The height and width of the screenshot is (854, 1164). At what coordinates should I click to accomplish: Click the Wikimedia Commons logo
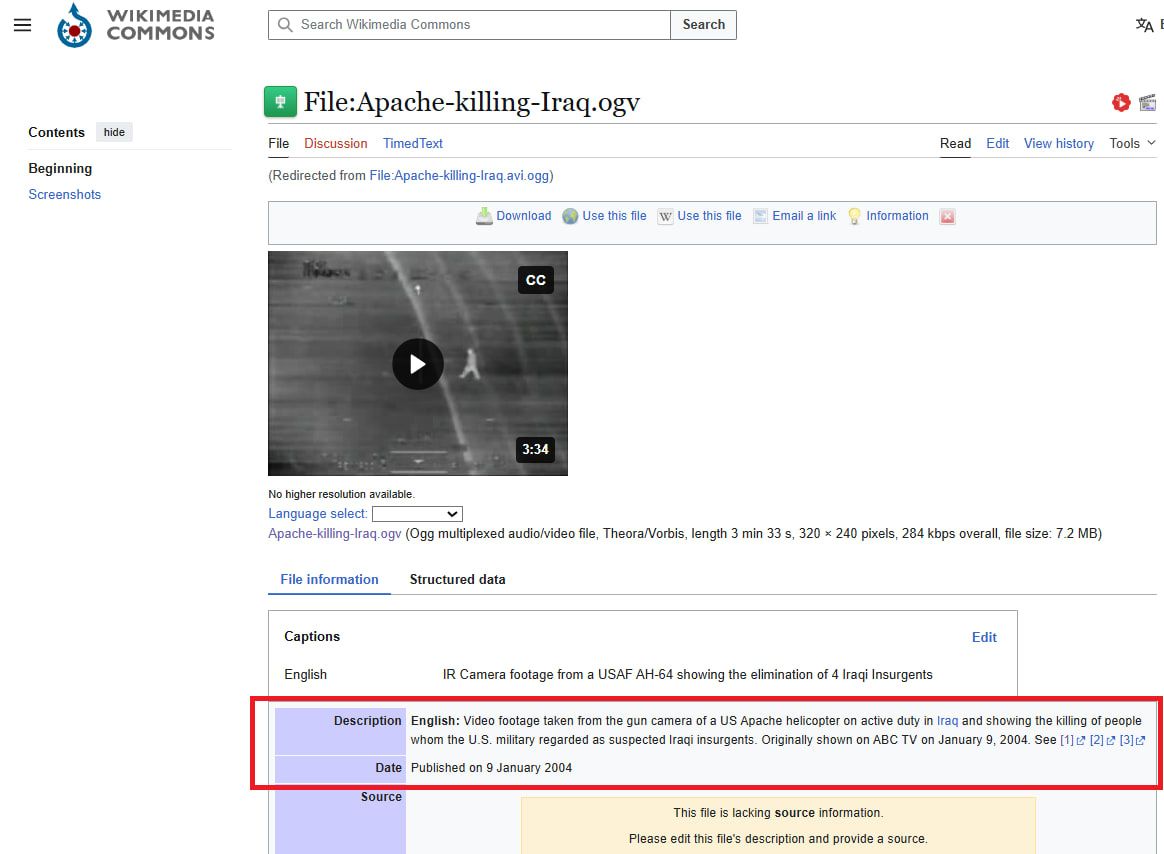pyautogui.click(x=136, y=25)
